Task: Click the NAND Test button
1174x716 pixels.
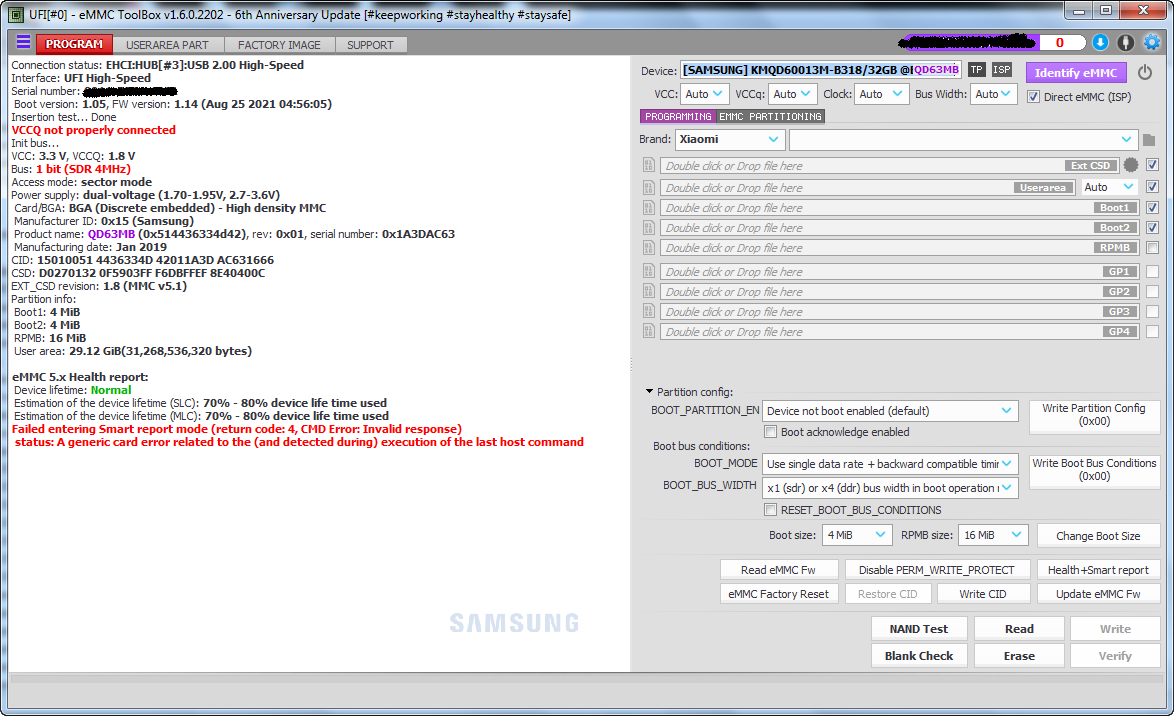Action: 919,629
